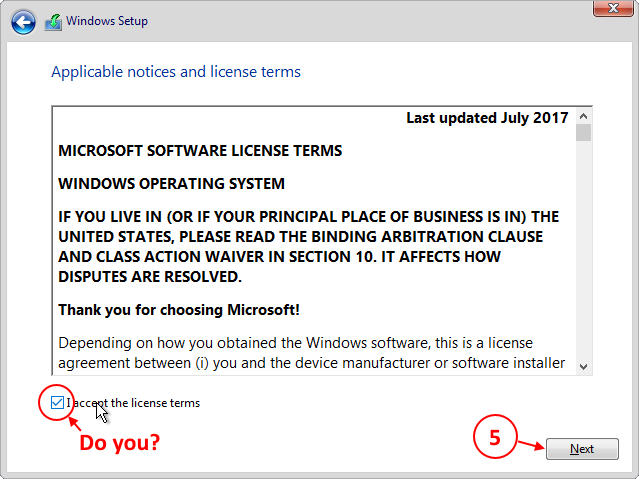Go back using the blue arrow button
639x479 pixels.
click(23, 22)
